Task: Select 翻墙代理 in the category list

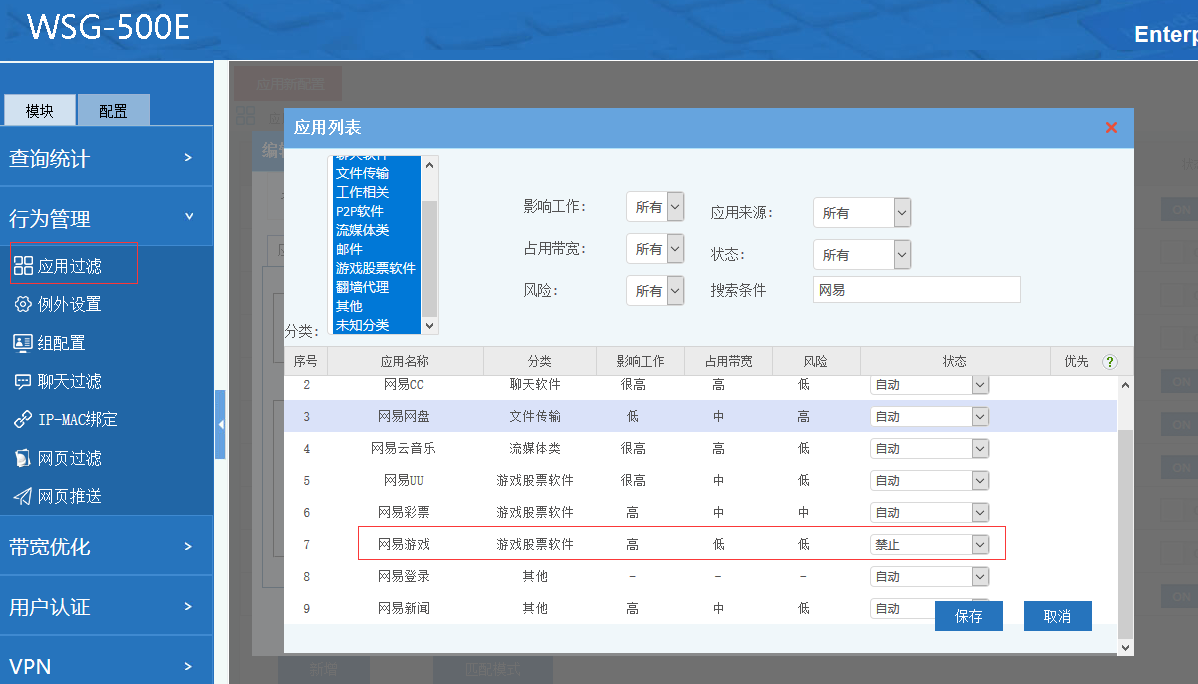Action: pyautogui.click(x=363, y=287)
